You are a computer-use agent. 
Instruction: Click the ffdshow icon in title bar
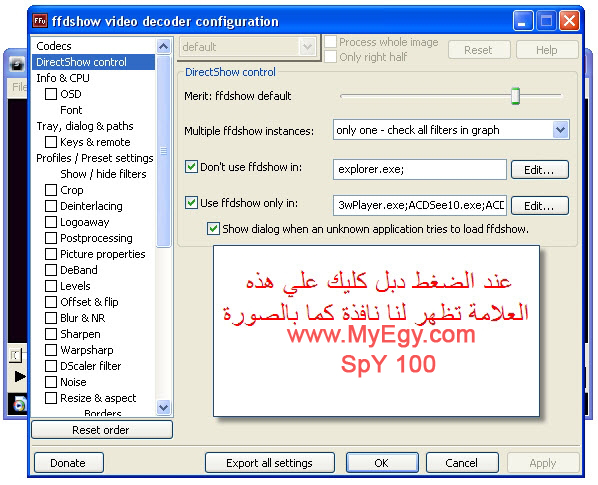click(x=40, y=20)
